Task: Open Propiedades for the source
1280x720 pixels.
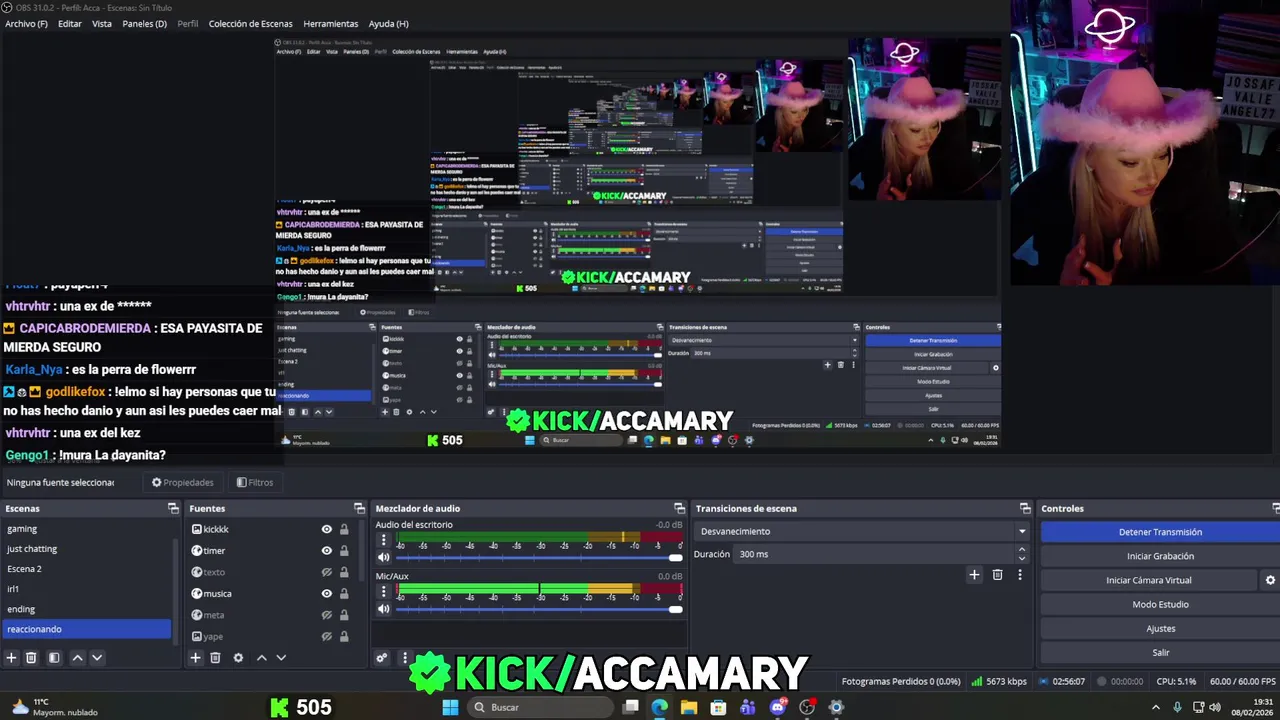Action: 182,482
